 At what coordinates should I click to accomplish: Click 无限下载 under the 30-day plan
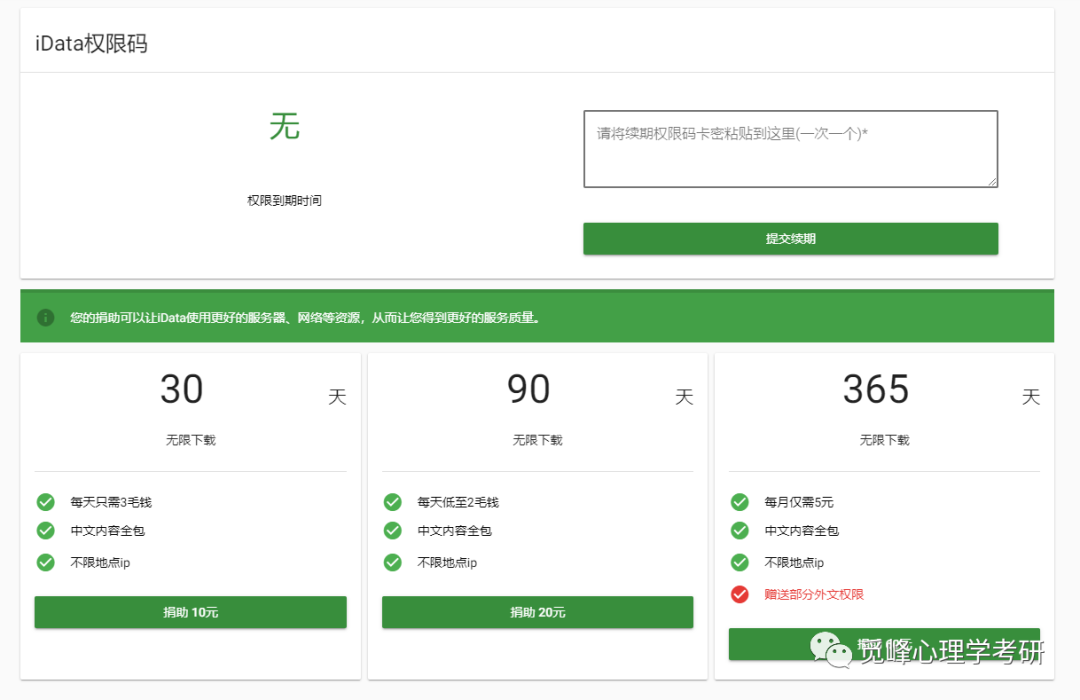click(x=190, y=440)
